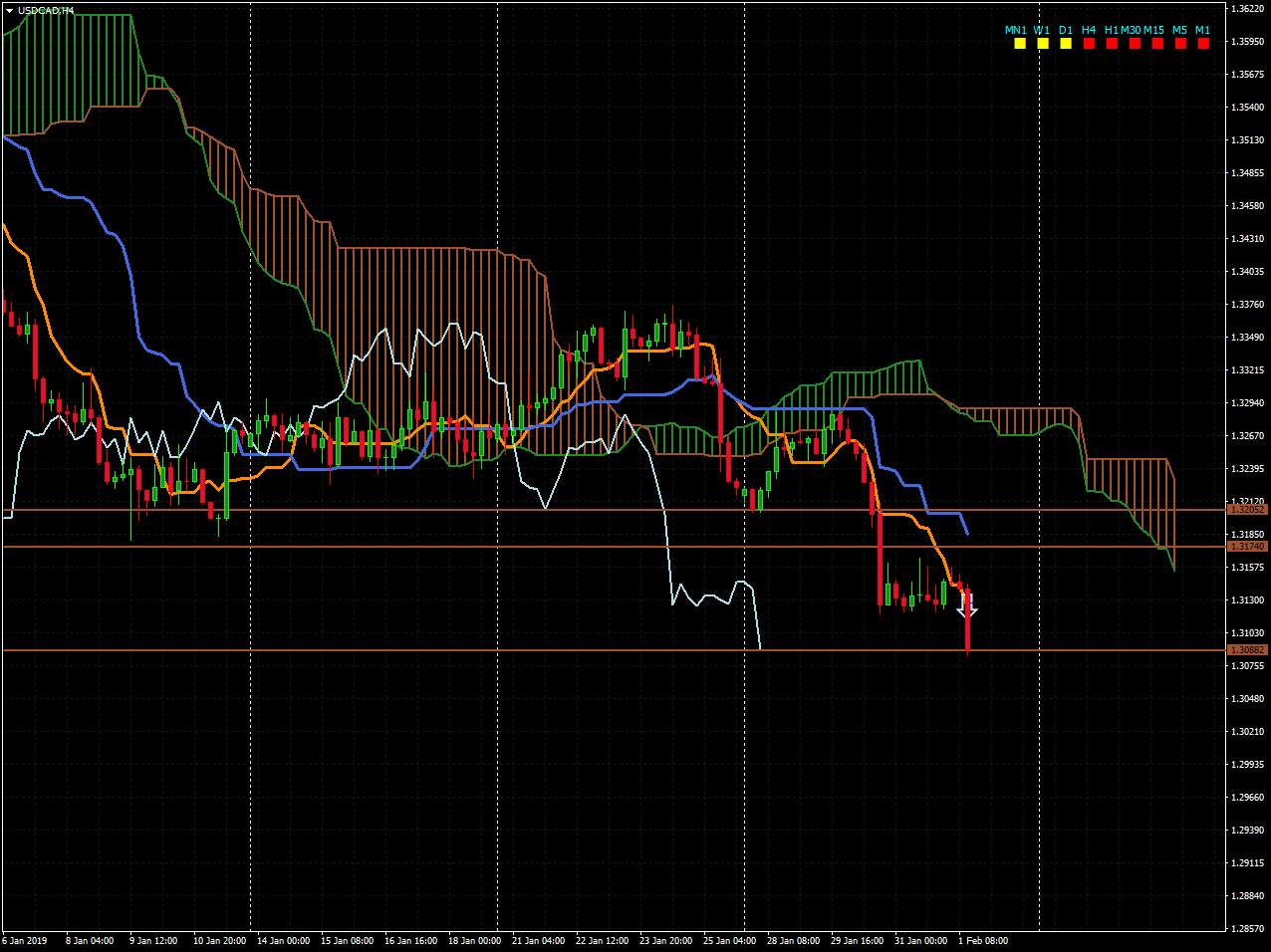Select the H4 timeframe label
1271x952 pixels.
1089,30
